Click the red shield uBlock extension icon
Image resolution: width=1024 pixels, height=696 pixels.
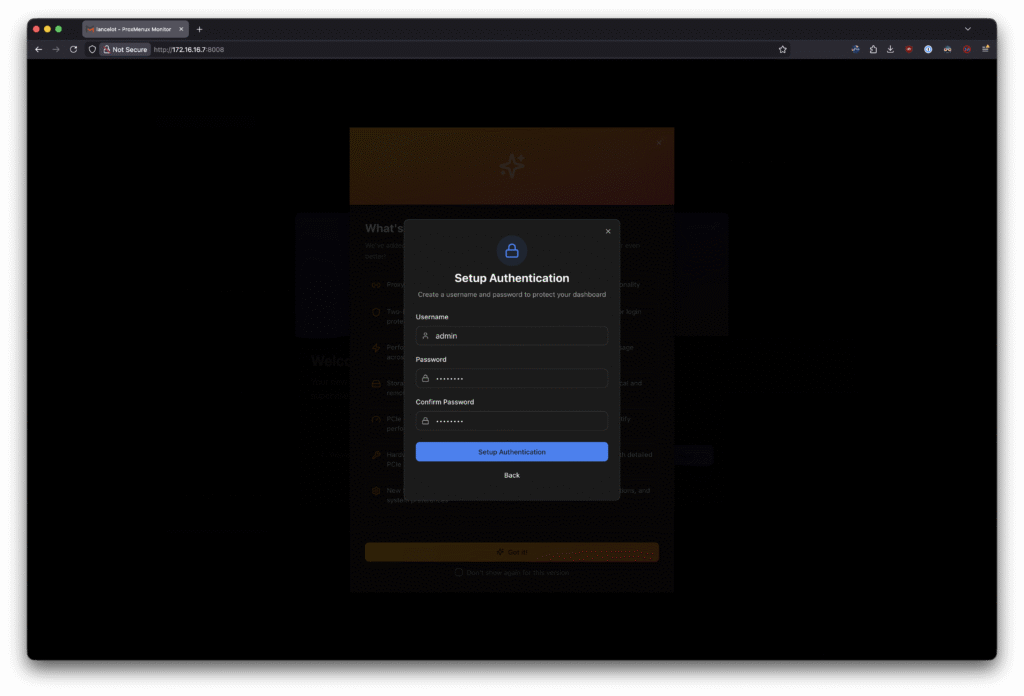[x=909, y=49]
